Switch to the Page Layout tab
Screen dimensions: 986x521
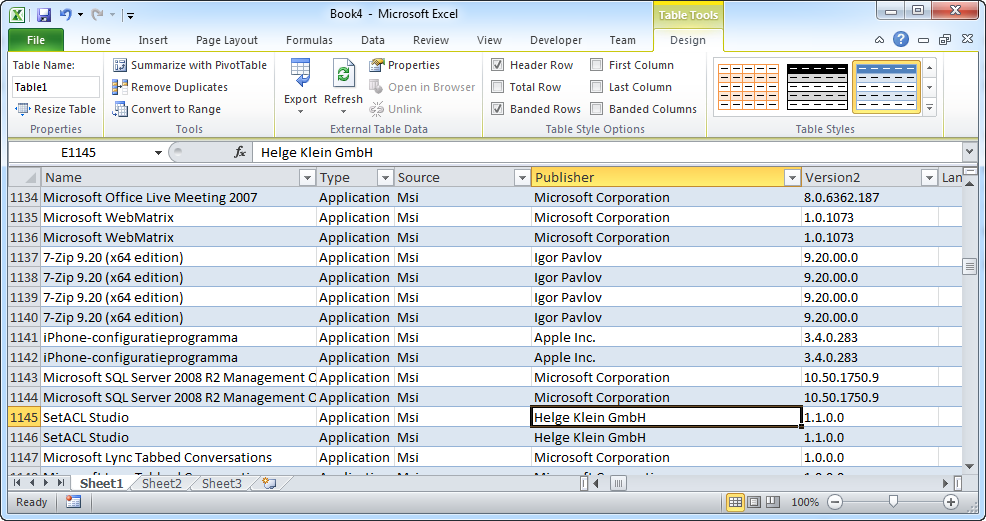226,40
